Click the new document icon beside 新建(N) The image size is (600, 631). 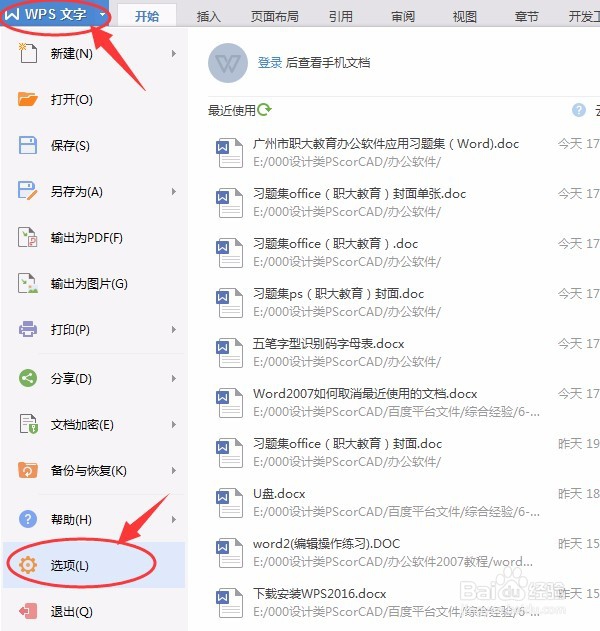[28, 54]
